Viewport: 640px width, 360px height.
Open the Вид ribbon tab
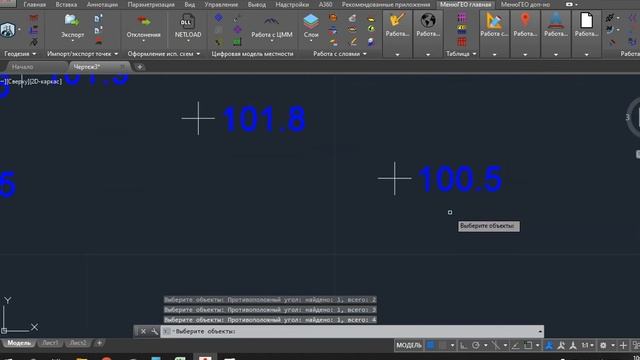pyautogui.click(x=189, y=4)
